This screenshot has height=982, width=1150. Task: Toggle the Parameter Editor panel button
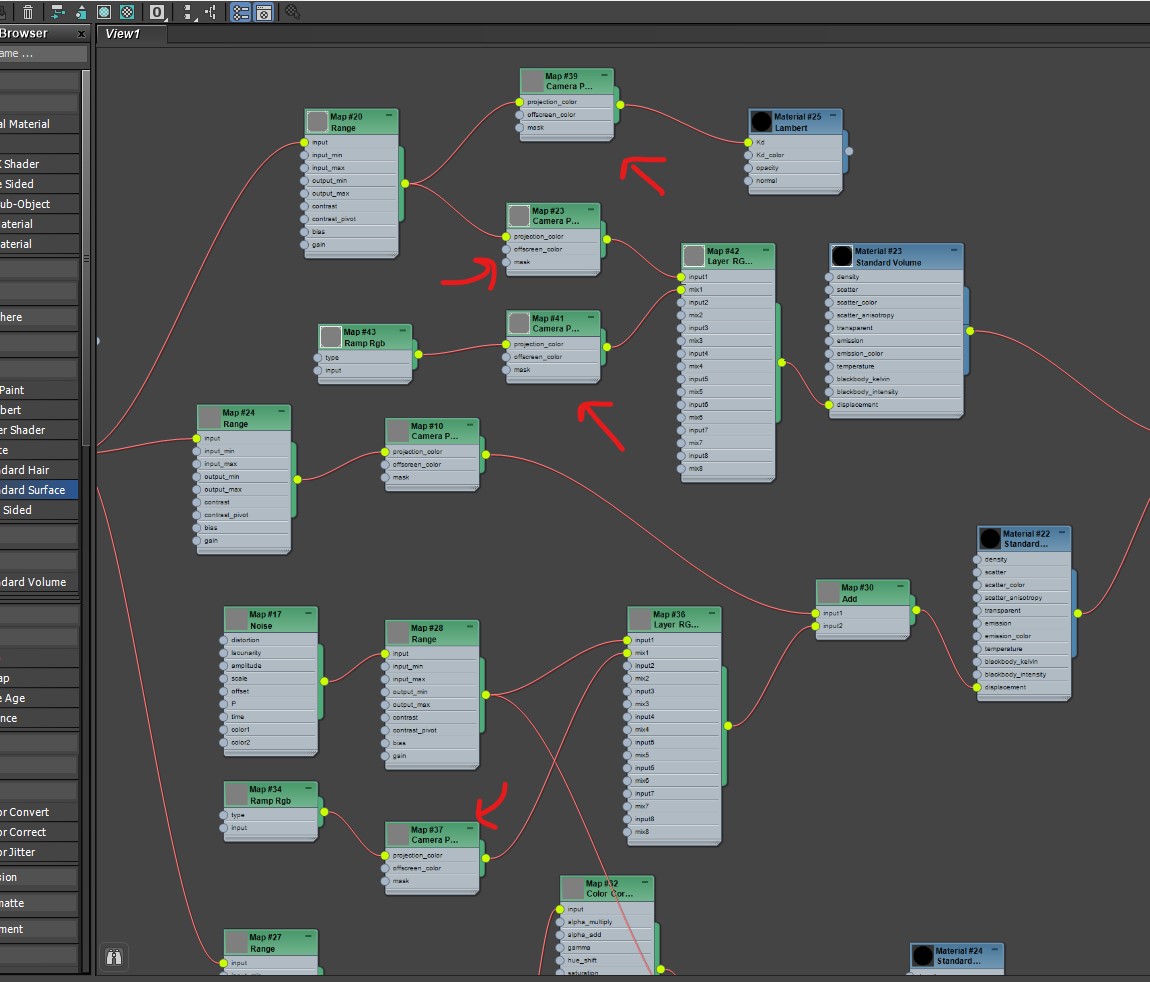[x=263, y=12]
